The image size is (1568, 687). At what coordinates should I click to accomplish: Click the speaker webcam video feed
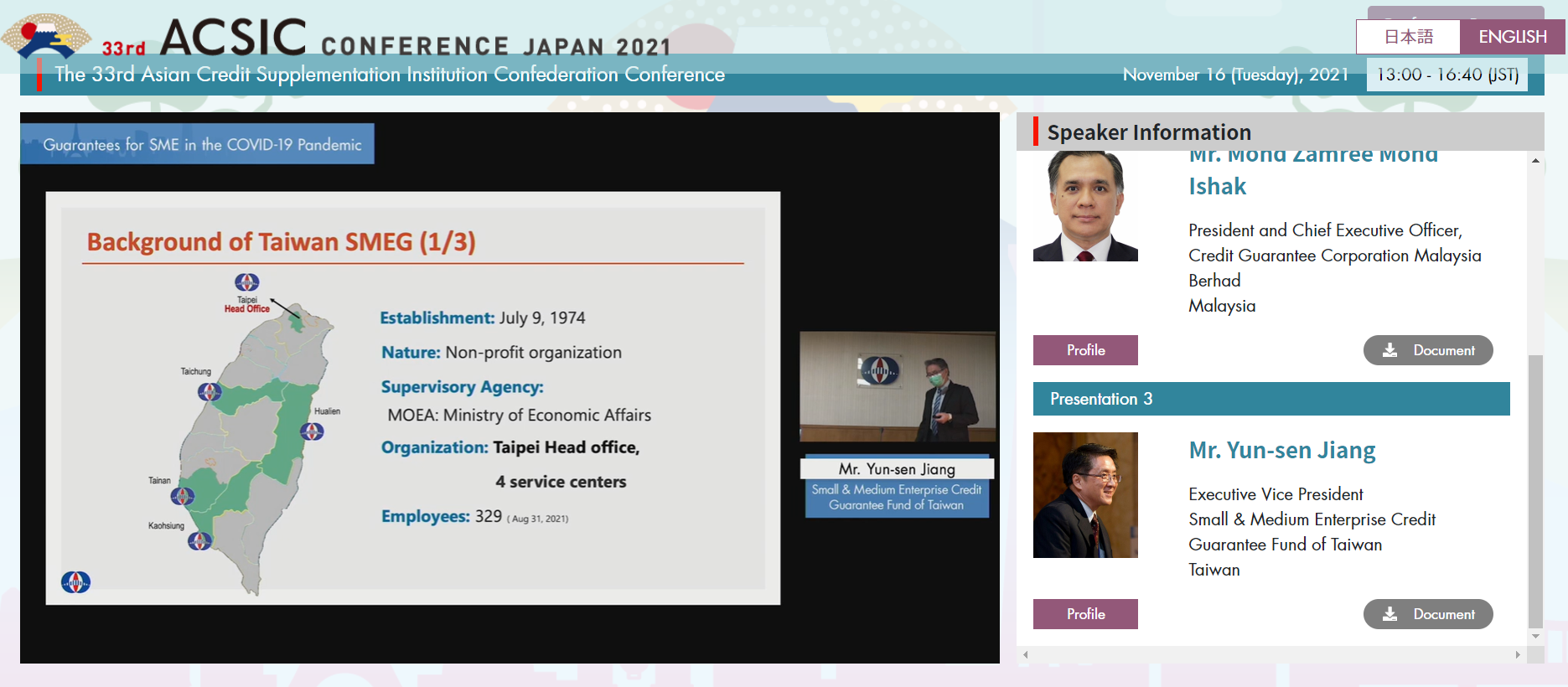(x=898, y=386)
